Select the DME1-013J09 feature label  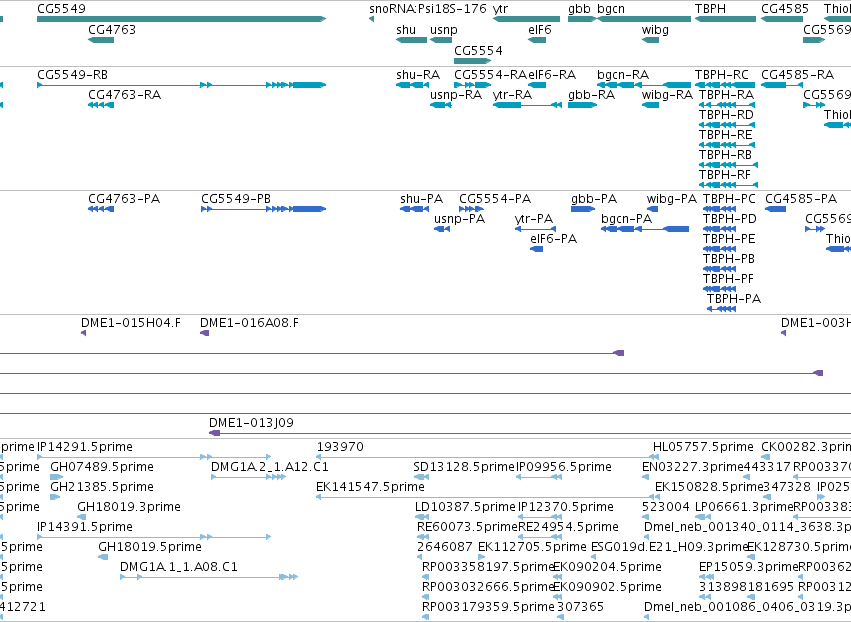[251, 423]
